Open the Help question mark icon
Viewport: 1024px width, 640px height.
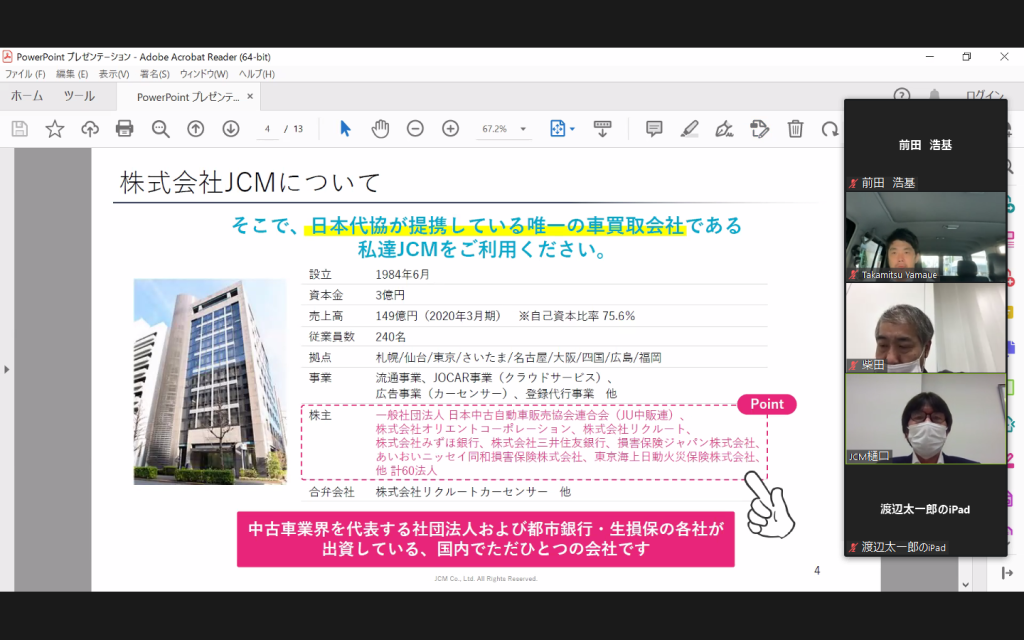[902, 95]
